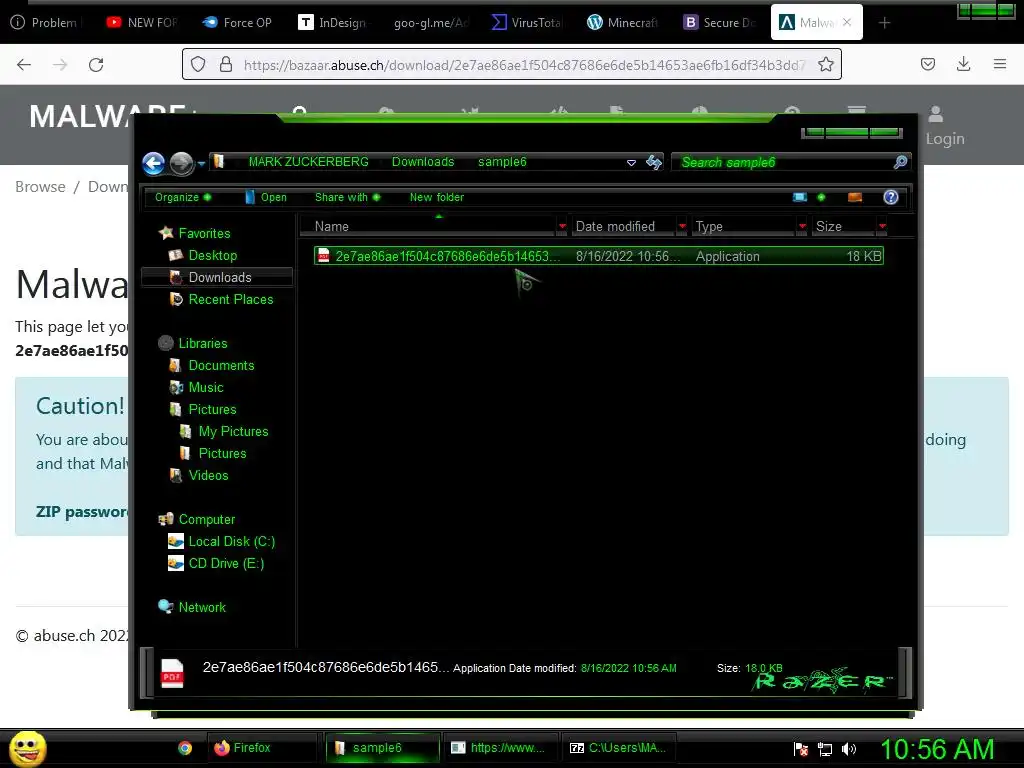Open the Size column filter dropdown
The width and height of the screenshot is (1024, 768).
pos(882,226)
